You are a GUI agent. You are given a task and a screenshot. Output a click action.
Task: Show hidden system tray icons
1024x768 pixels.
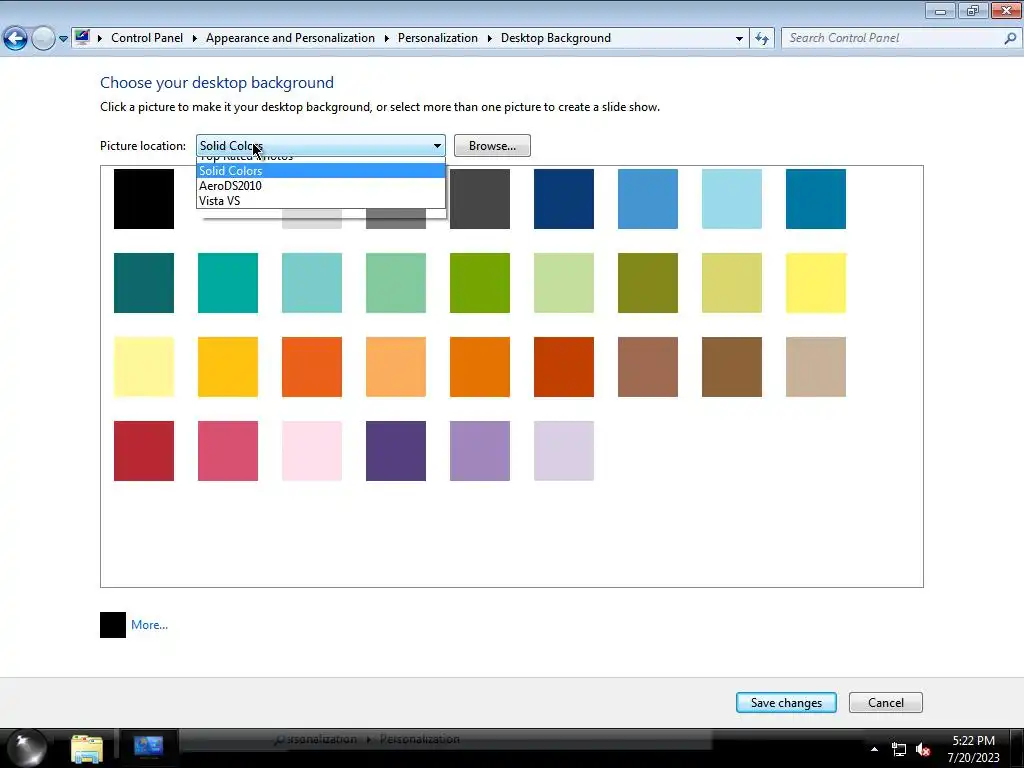(874, 749)
